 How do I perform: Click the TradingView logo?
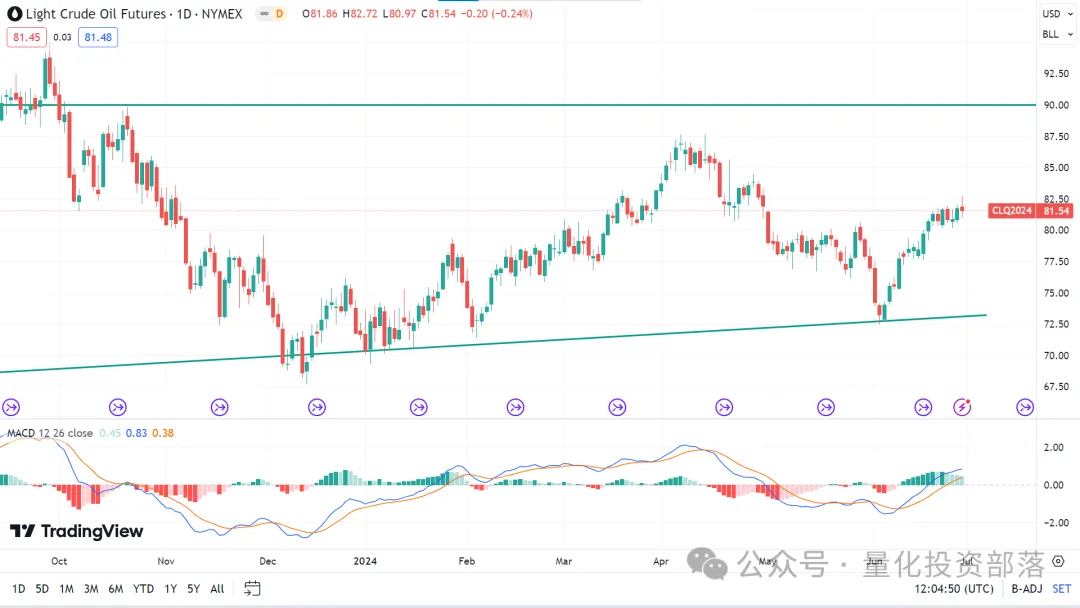click(x=76, y=531)
